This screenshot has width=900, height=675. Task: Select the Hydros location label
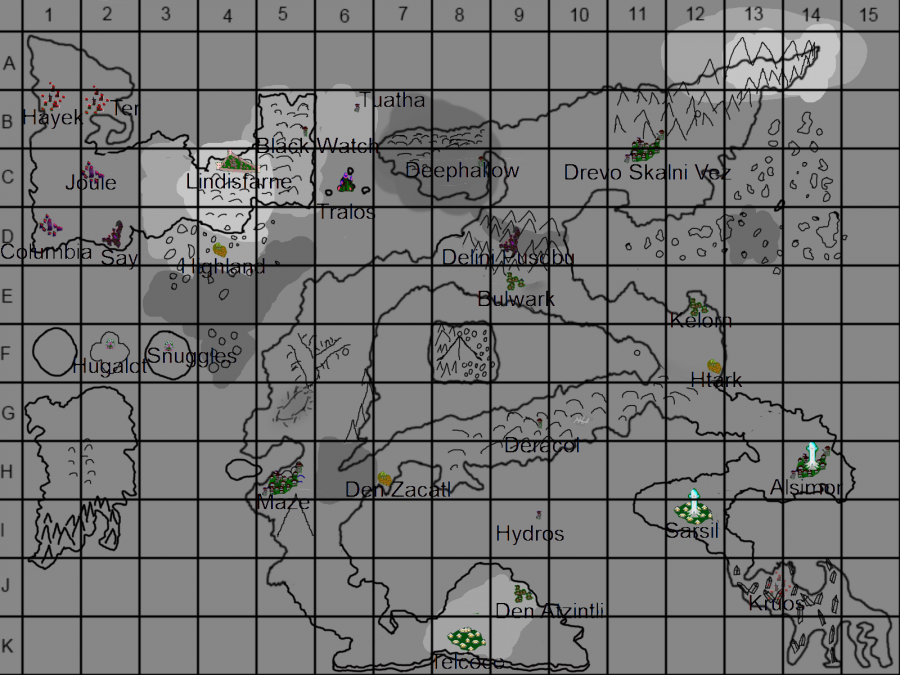click(x=530, y=534)
